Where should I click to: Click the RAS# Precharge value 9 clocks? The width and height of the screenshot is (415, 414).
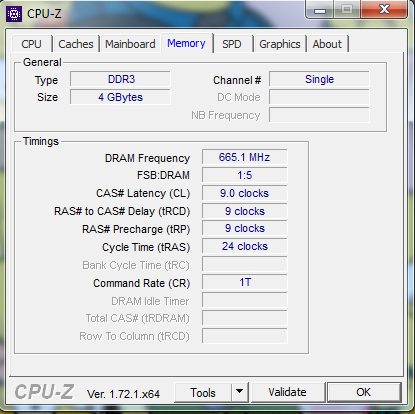(x=245, y=228)
